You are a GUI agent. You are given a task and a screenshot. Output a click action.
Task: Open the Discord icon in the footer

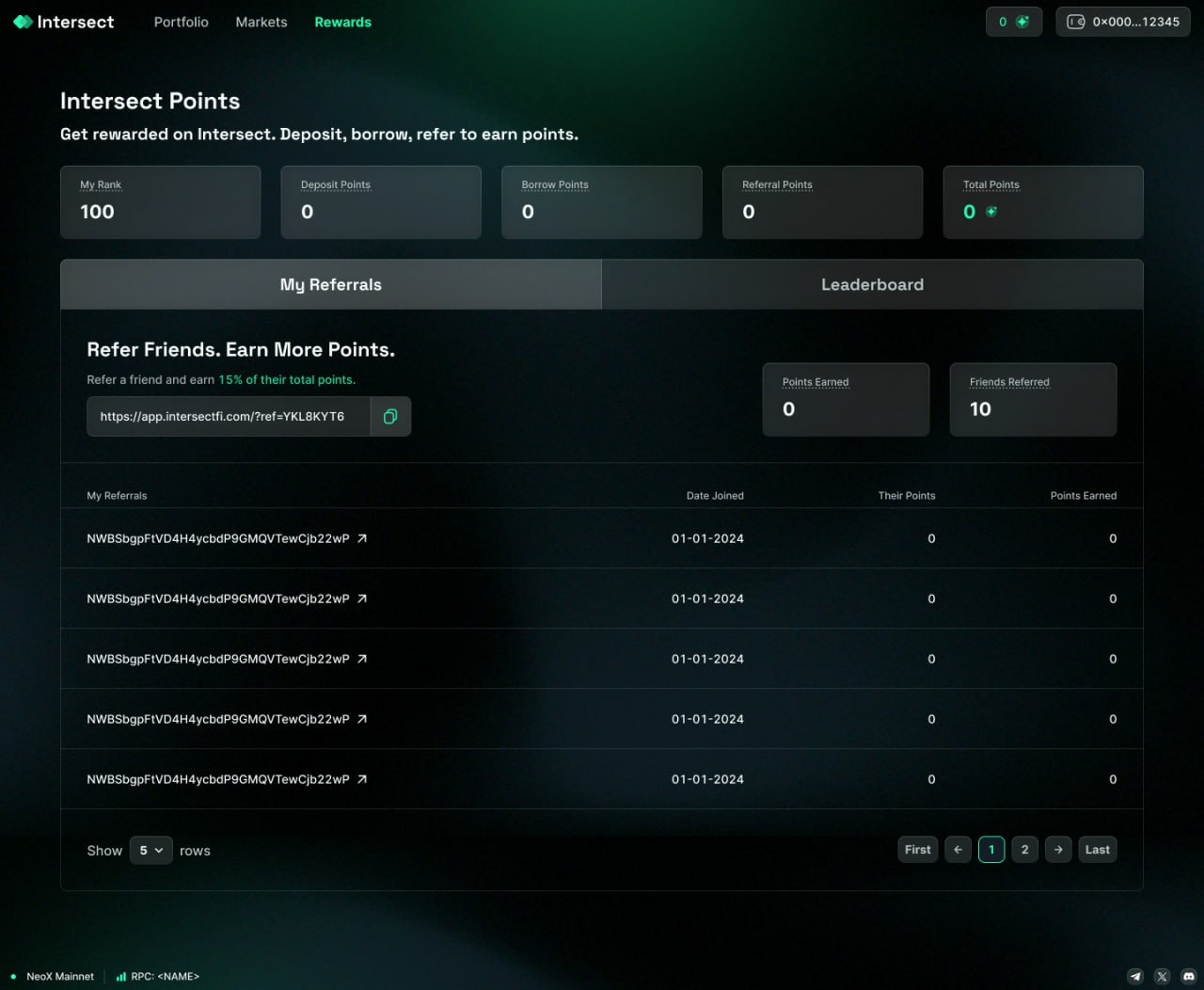pos(1188,976)
